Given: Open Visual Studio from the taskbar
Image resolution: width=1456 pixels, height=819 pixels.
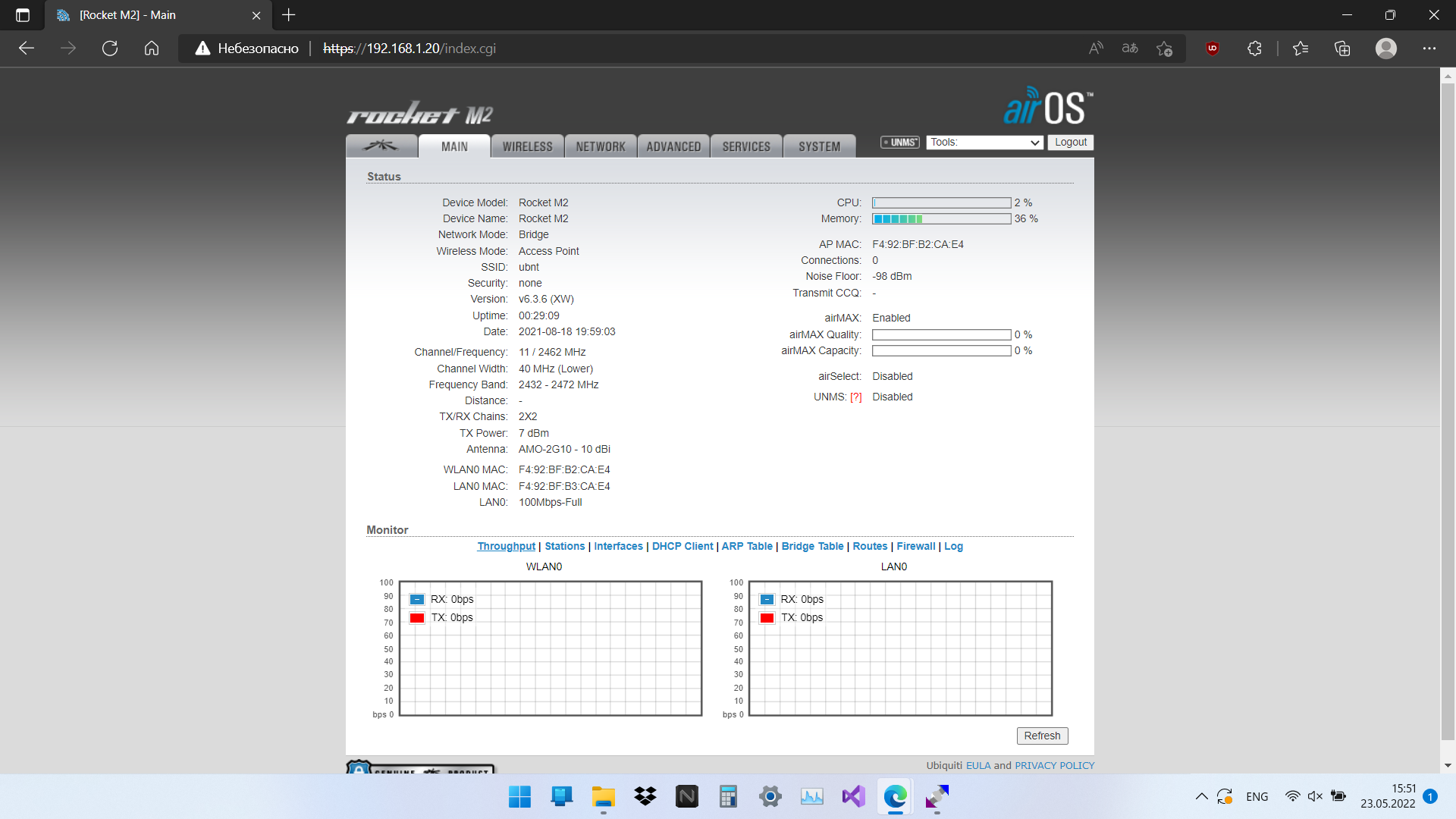Looking at the screenshot, I should tap(854, 796).
